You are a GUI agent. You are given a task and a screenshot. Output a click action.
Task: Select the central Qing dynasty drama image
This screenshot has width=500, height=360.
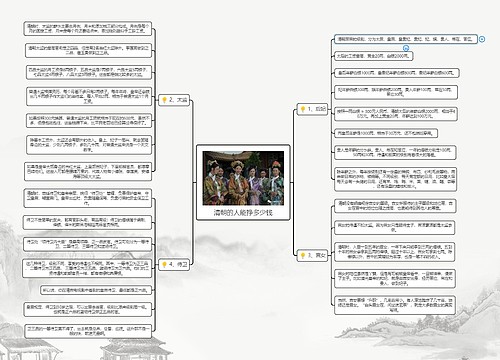coord(243,178)
